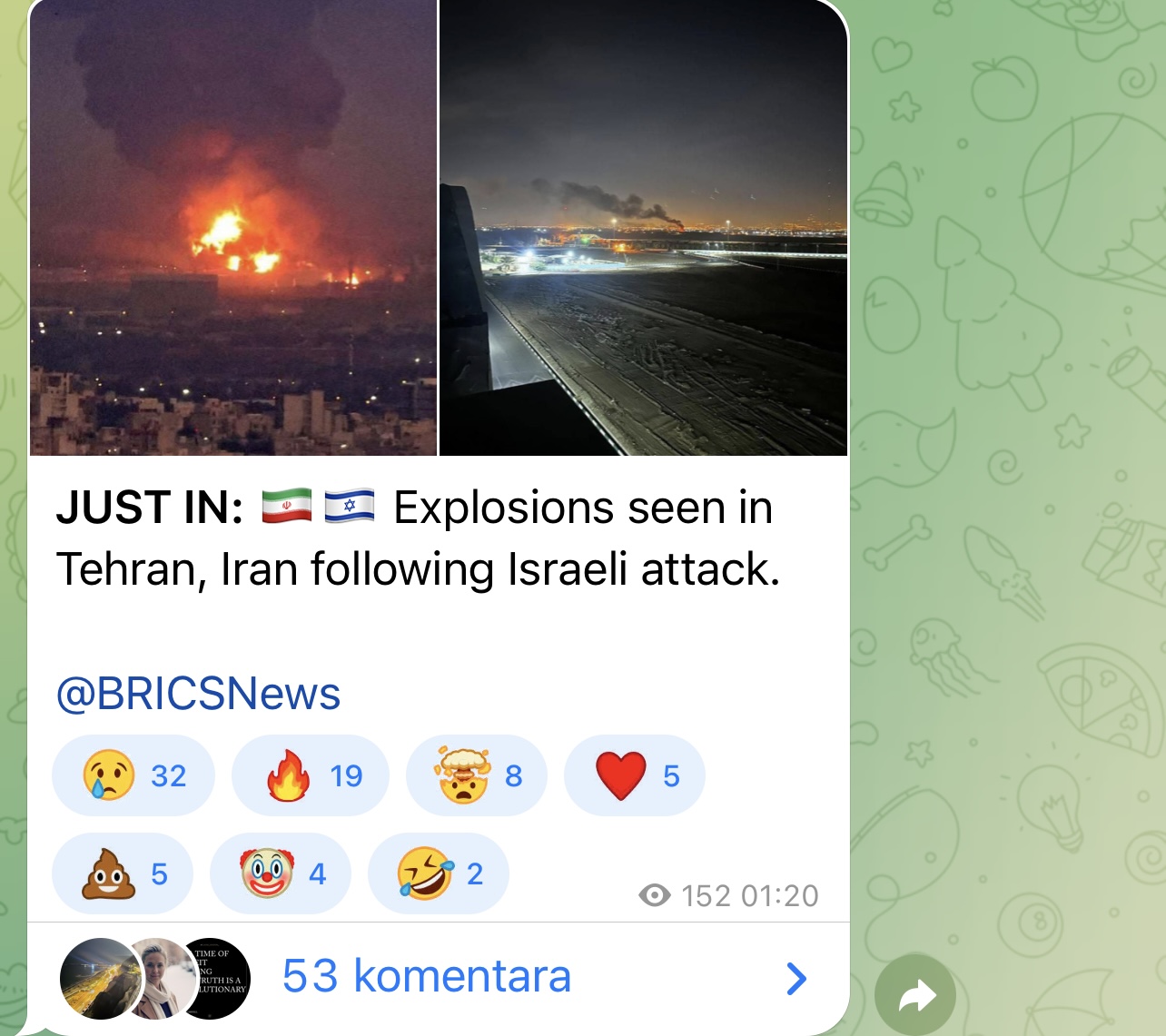This screenshot has width=1166, height=1036.
Task: Select the poop emoji reaction
Action: (123, 873)
